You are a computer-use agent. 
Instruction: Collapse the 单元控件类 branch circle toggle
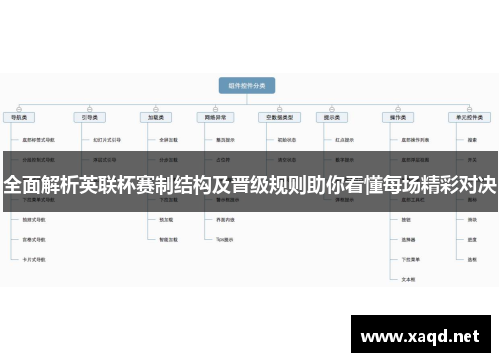pyautogui.click(x=469, y=109)
